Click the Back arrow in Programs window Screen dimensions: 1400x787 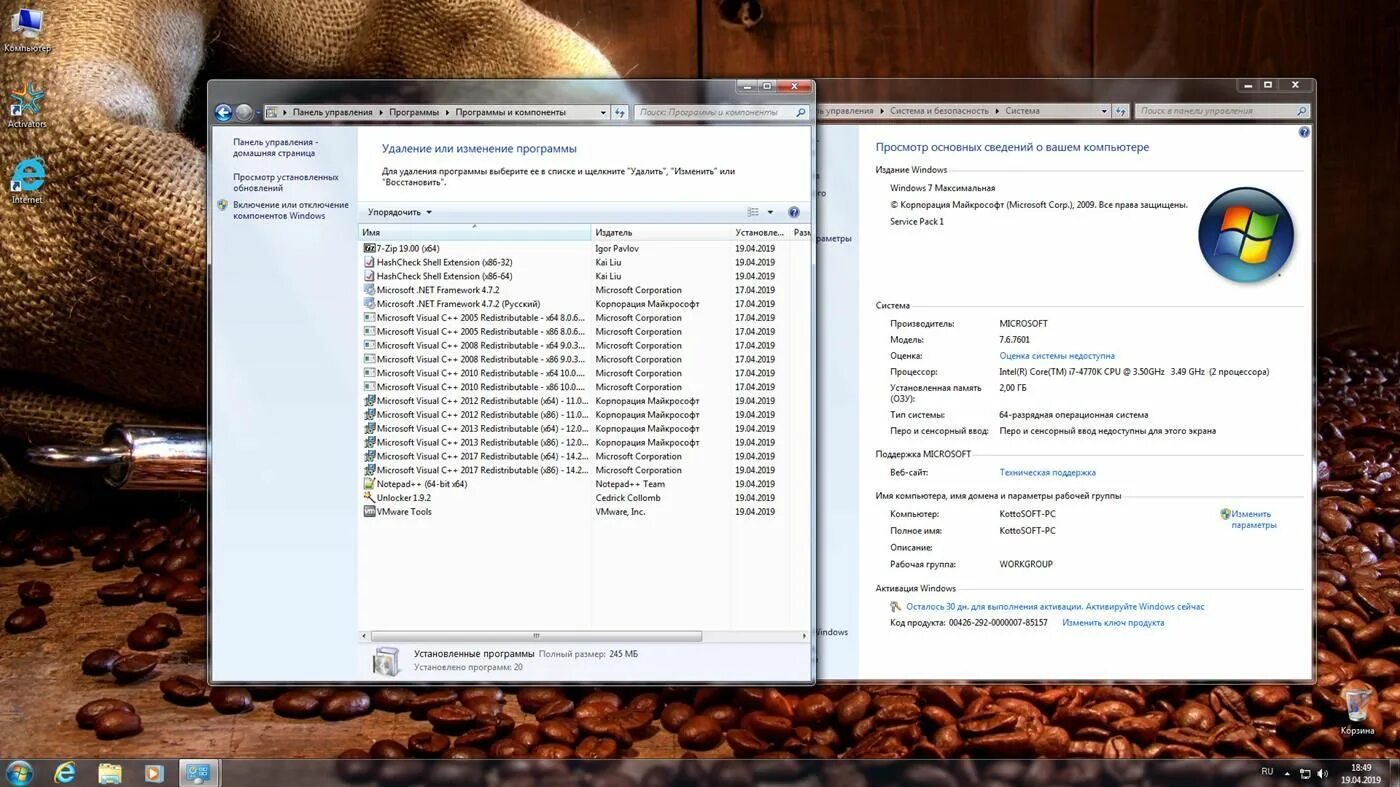[x=223, y=113]
